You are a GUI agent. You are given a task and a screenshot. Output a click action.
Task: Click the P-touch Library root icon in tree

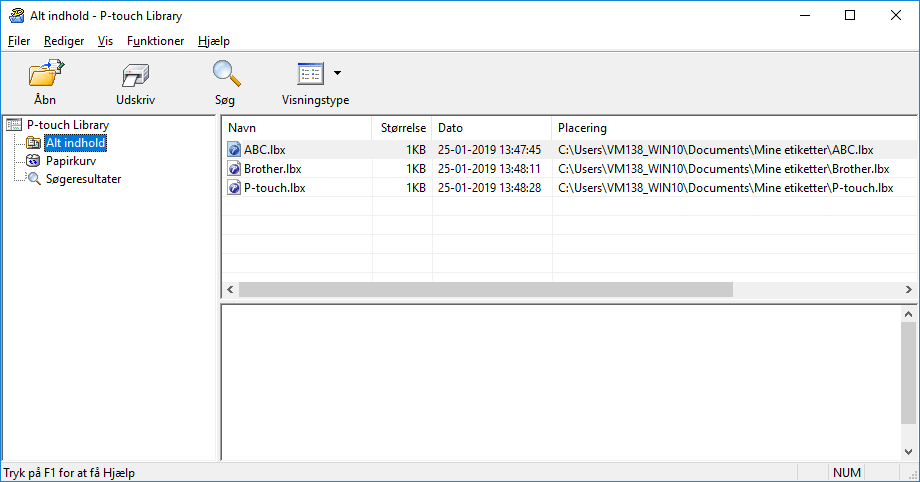(x=13, y=124)
